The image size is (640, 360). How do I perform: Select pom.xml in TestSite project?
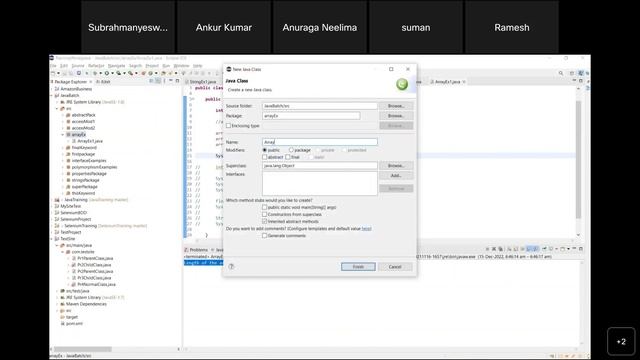tap(74, 324)
